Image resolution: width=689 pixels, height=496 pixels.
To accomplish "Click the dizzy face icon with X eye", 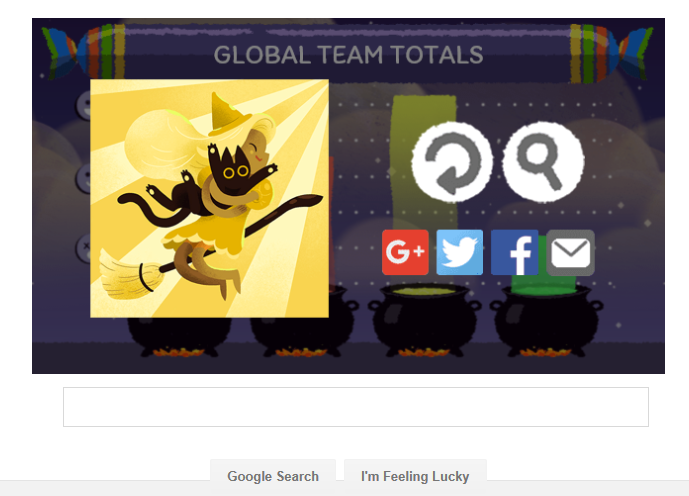I will [83, 248].
